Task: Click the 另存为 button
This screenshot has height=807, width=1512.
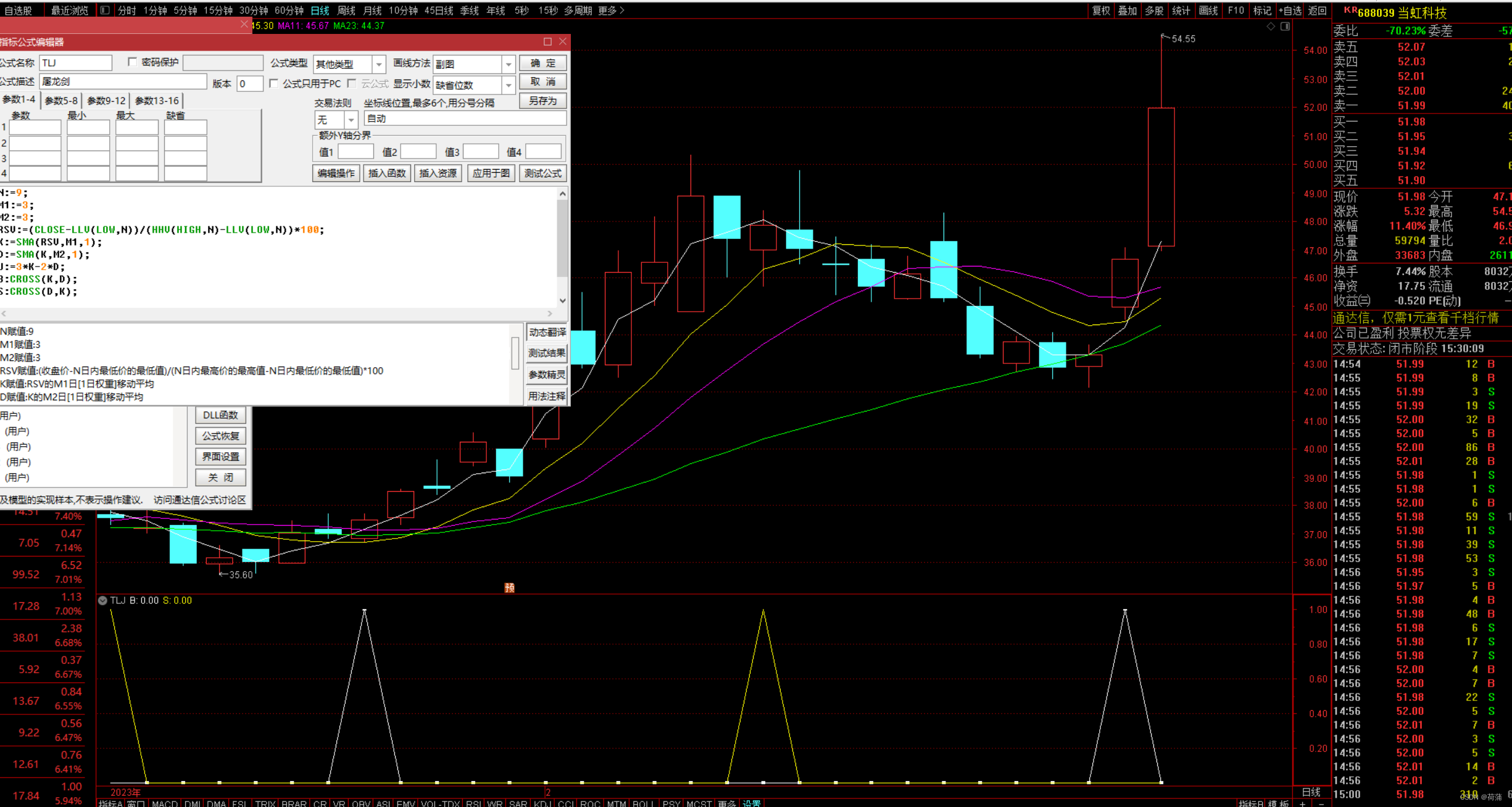Action: click(x=543, y=101)
